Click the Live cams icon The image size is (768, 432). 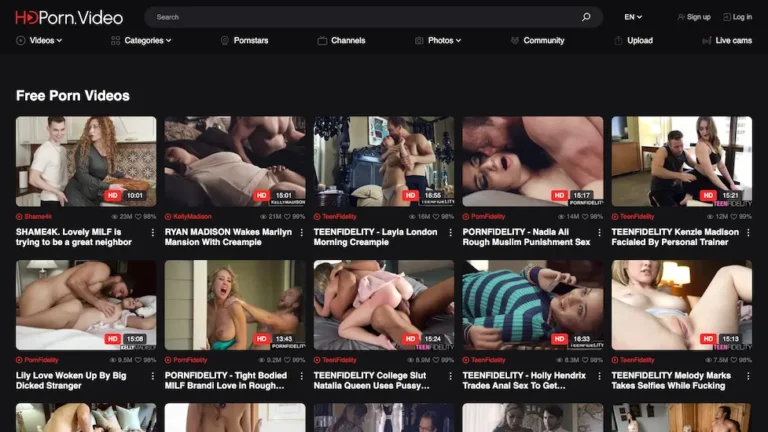tap(706, 41)
